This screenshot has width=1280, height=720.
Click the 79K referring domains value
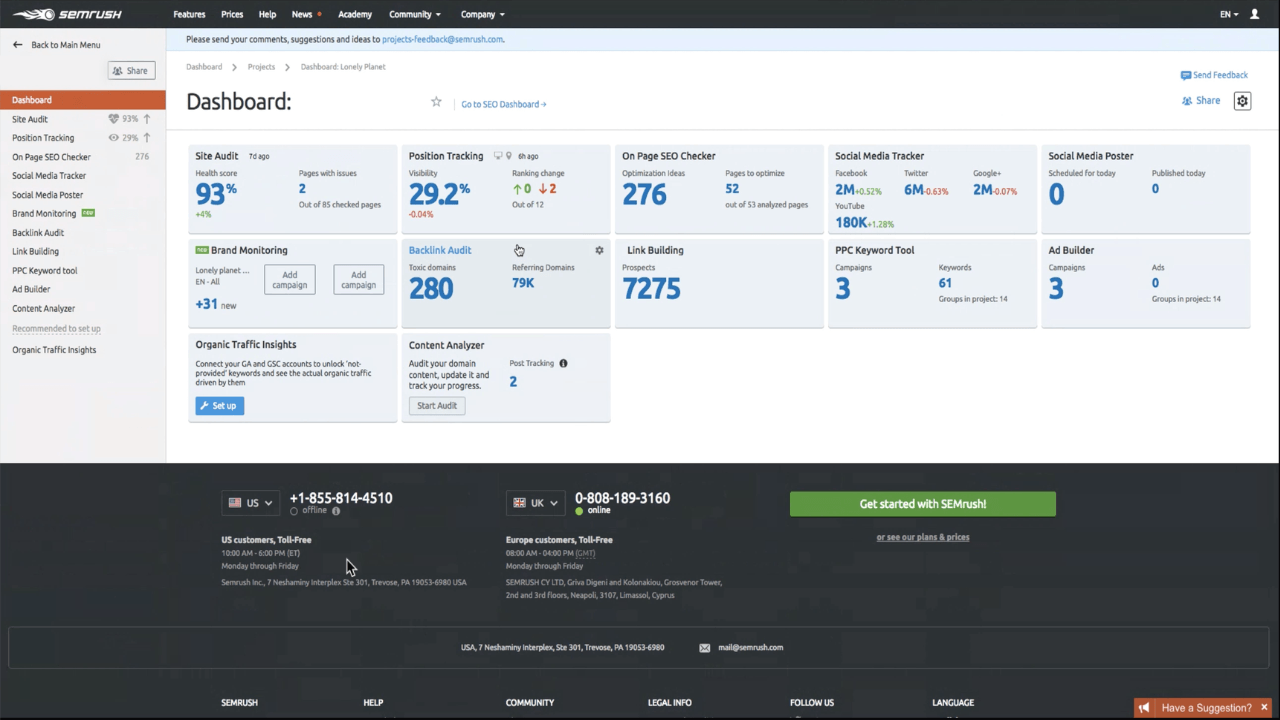tap(523, 283)
